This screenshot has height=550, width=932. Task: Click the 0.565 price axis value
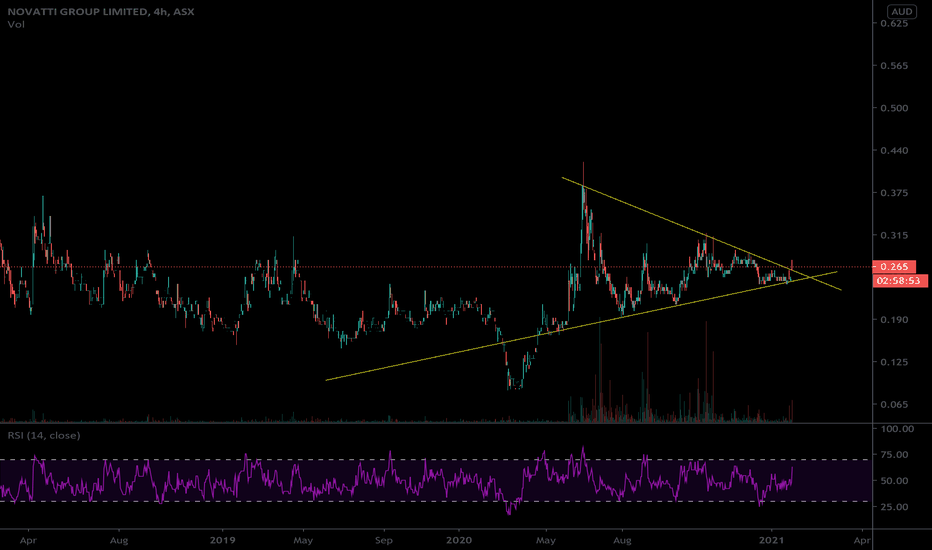point(894,65)
